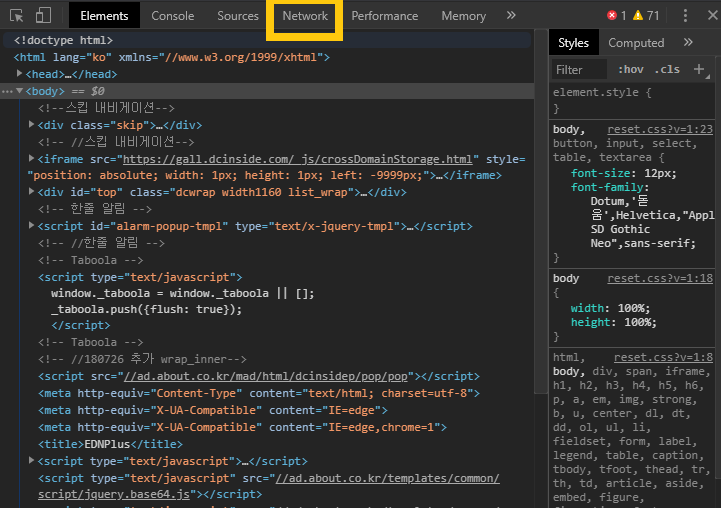
Task: Open reset.css?v=1:18 source link
Action: [660, 279]
